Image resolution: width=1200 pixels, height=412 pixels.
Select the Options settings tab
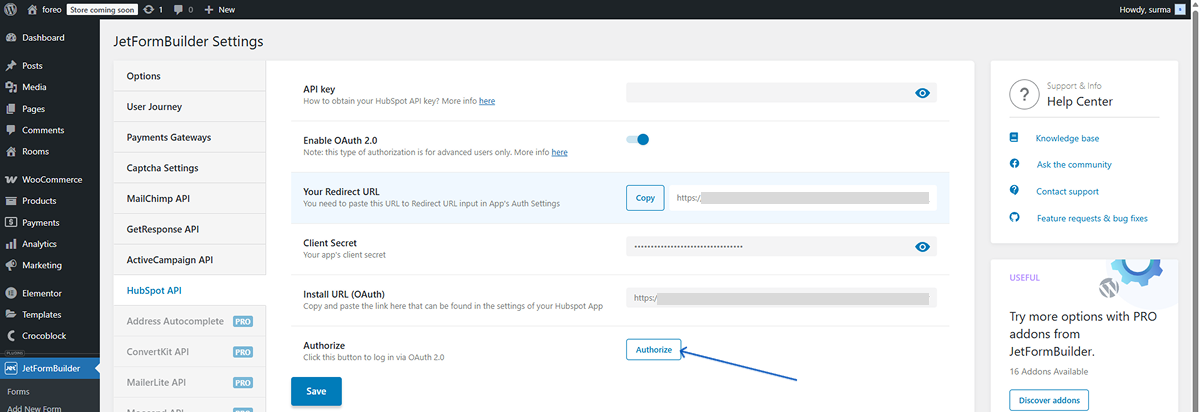pyautogui.click(x=190, y=76)
